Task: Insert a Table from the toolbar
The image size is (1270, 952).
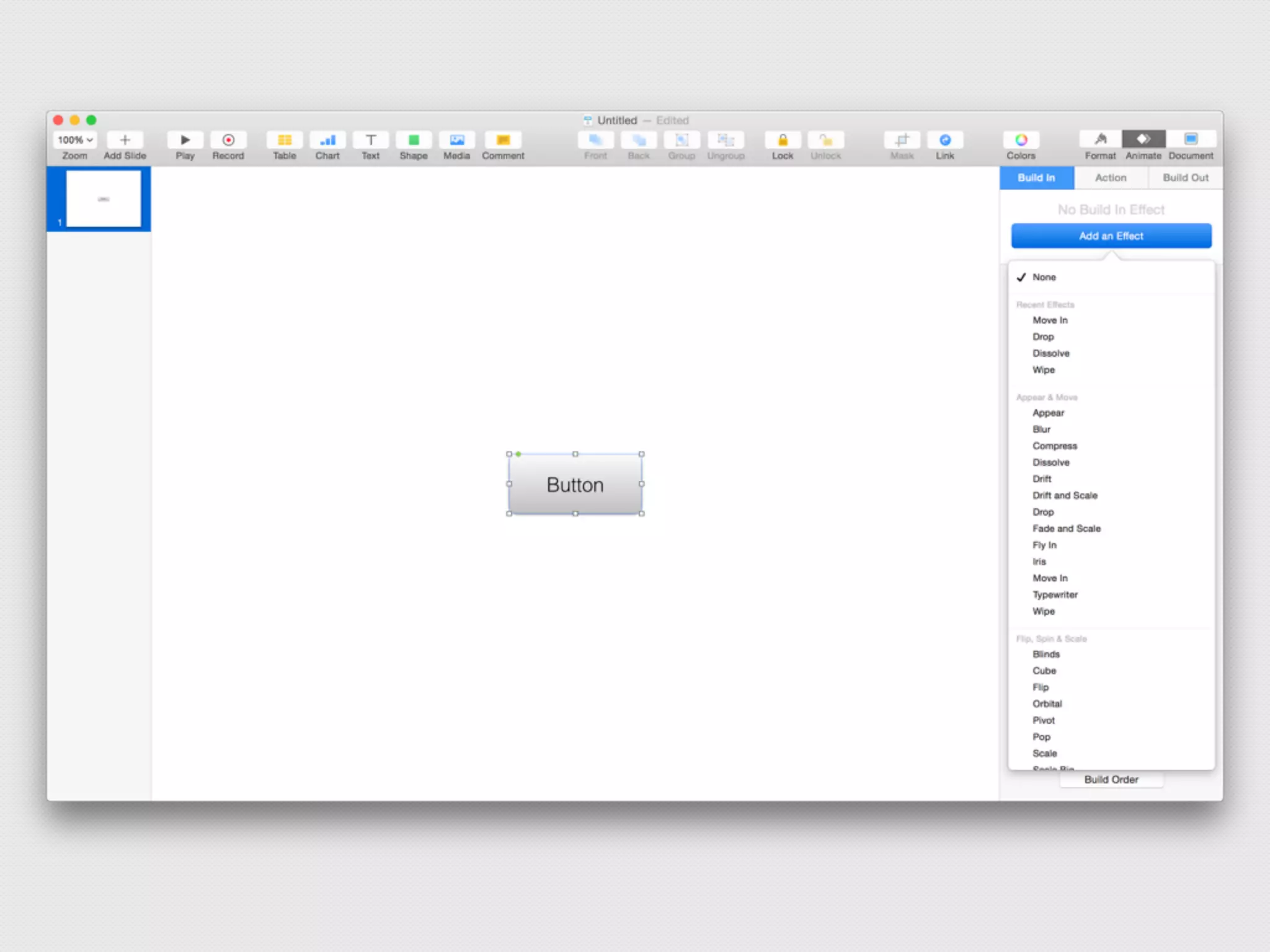Action: click(x=284, y=140)
